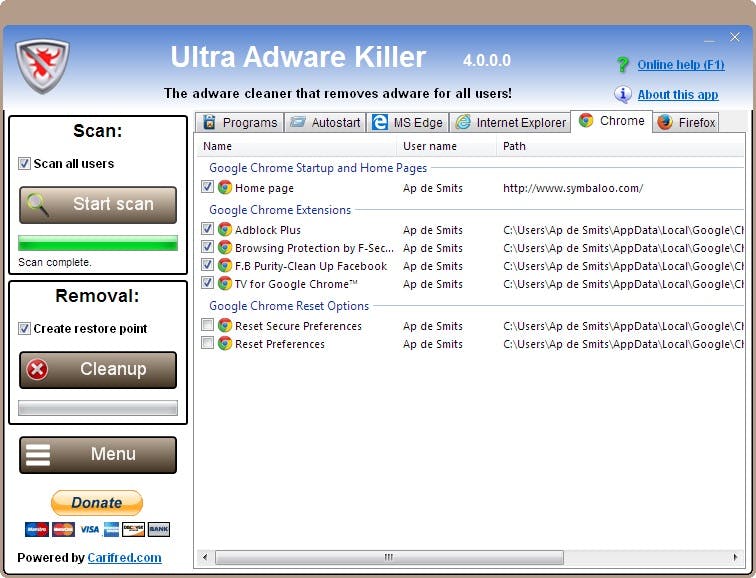Select the Adblock Plus row name
Image resolution: width=756 pixels, height=578 pixels.
(x=268, y=230)
